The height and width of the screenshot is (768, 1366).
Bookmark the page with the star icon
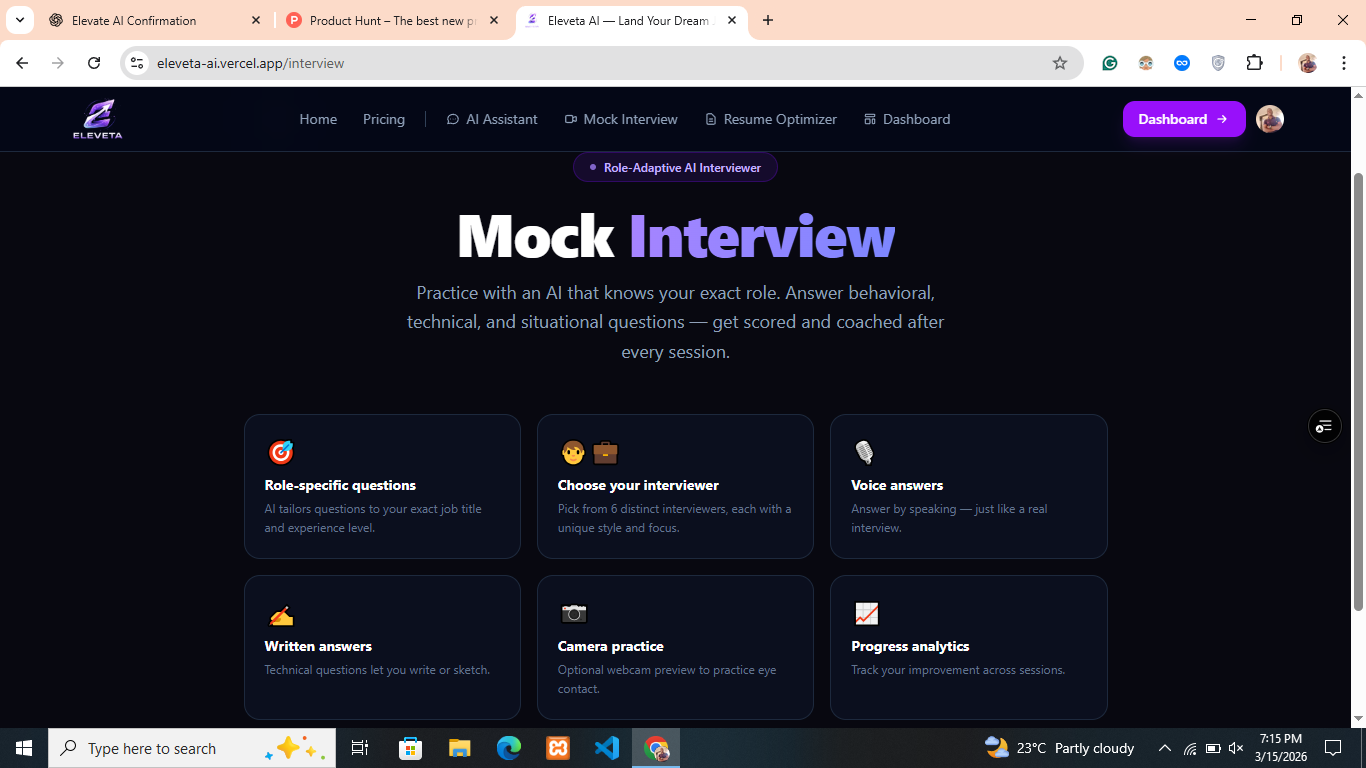(x=1060, y=62)
